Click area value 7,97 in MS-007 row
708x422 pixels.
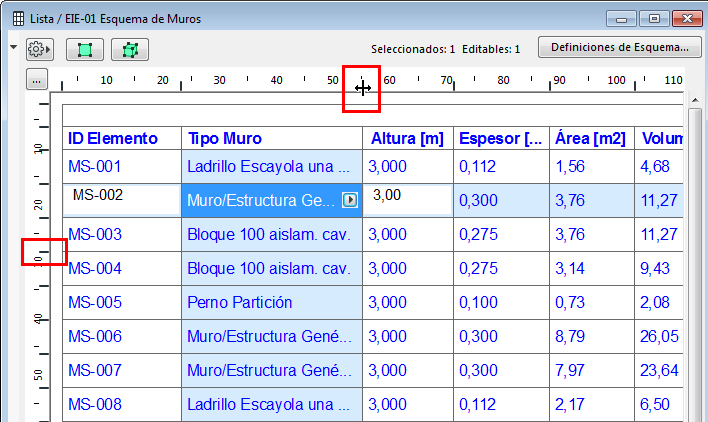click(x=592, y=371)
